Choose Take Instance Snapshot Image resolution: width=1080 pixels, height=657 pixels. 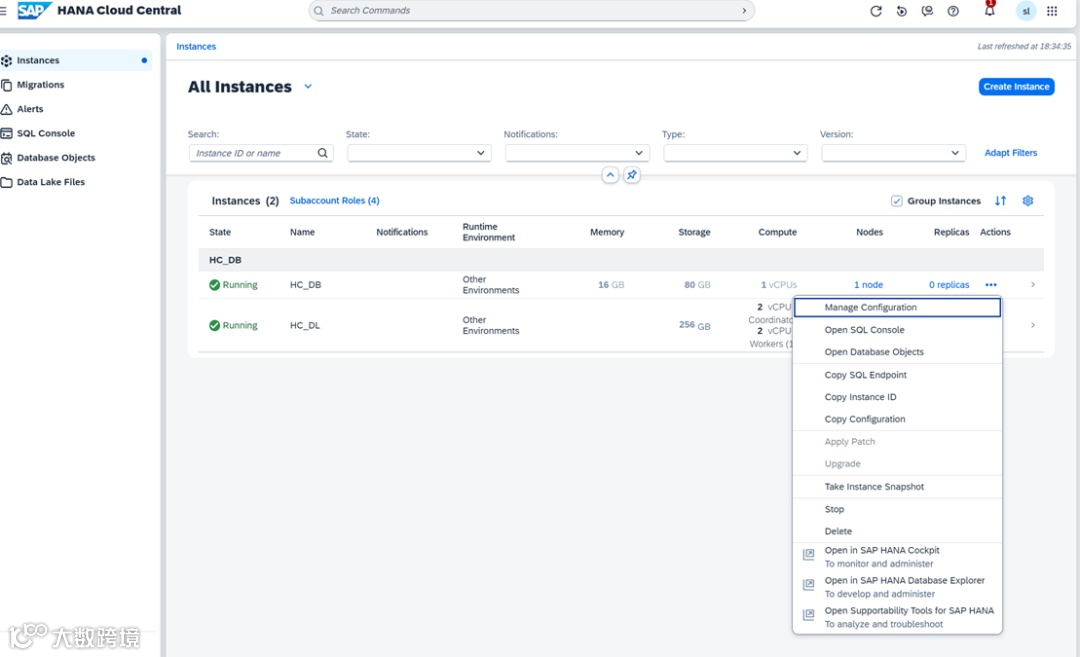pos(897,486)
